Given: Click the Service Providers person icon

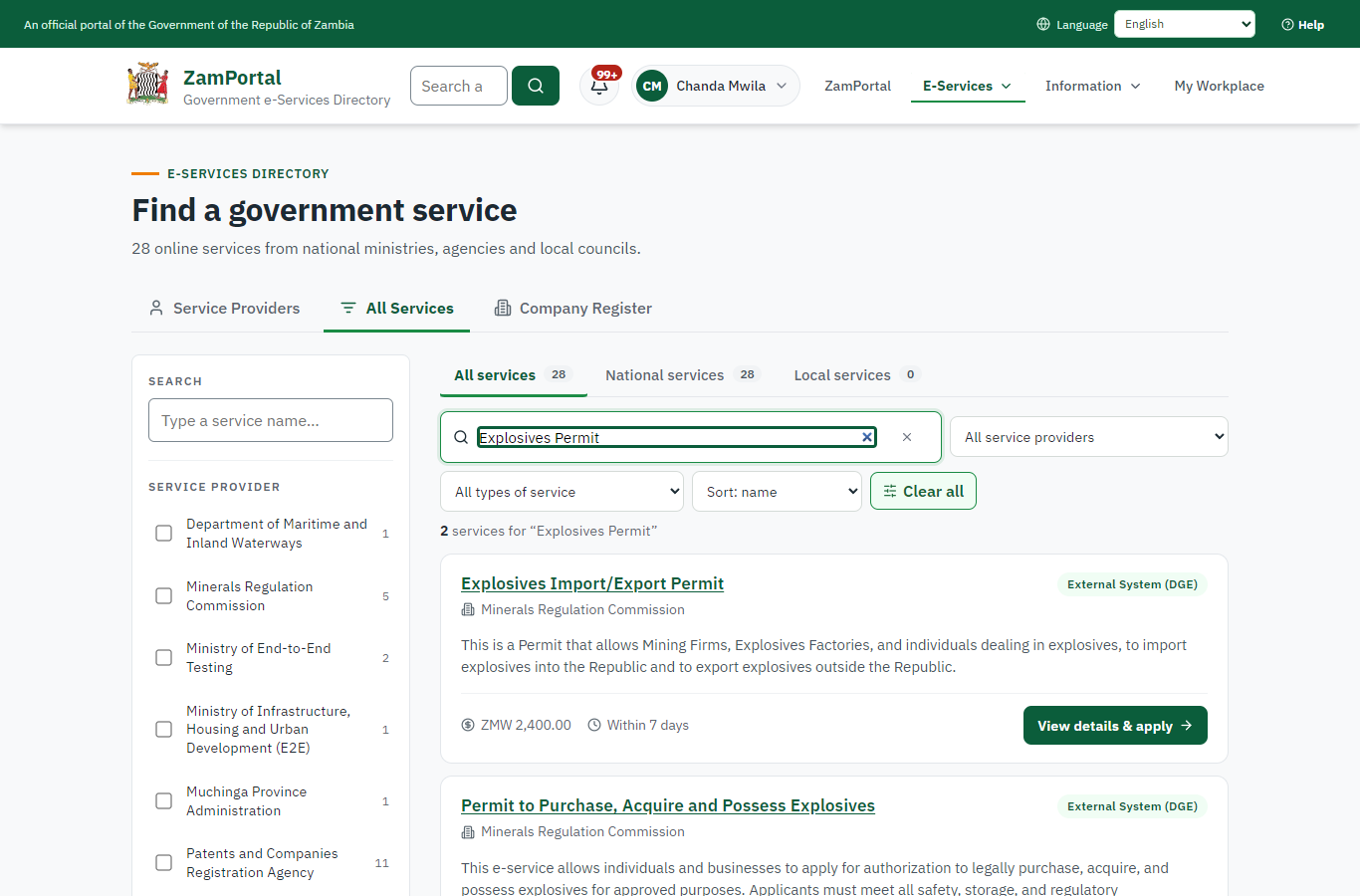Looking at the screenshot, I should 156,308.
